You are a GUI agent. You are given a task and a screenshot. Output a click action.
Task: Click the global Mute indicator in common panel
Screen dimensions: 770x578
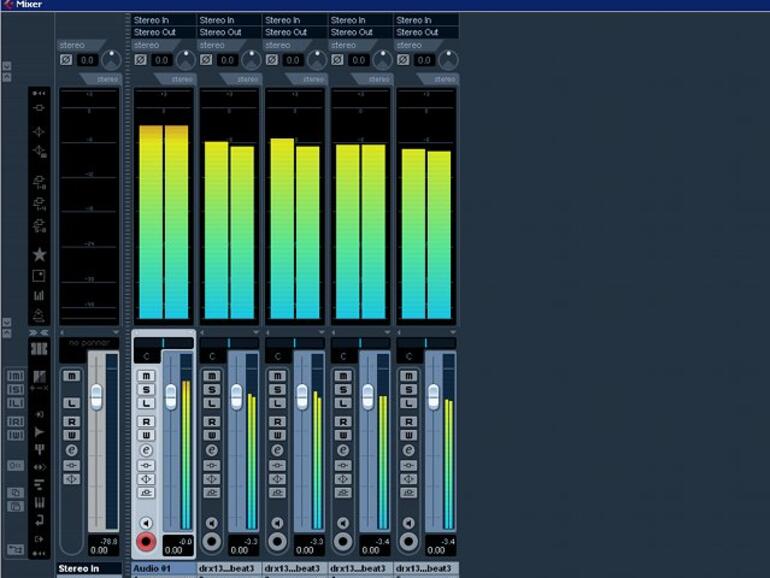point(15,374)
